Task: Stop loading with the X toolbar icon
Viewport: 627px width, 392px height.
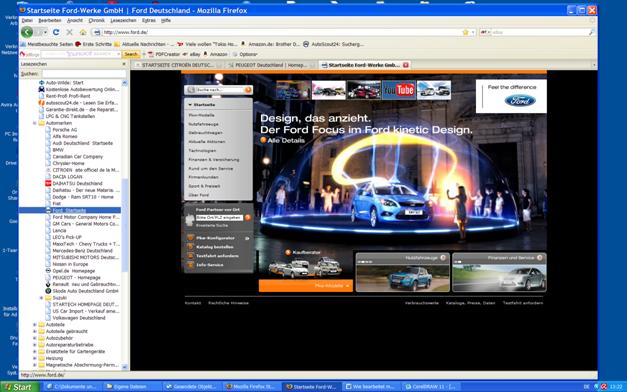Action: click(69, 32)
